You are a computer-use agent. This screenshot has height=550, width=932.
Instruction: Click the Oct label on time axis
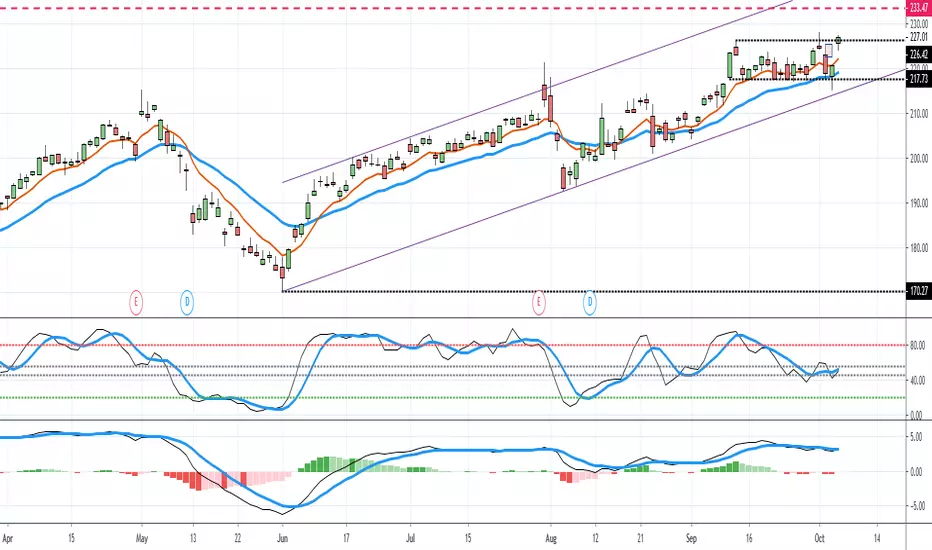tap(820, 539)
